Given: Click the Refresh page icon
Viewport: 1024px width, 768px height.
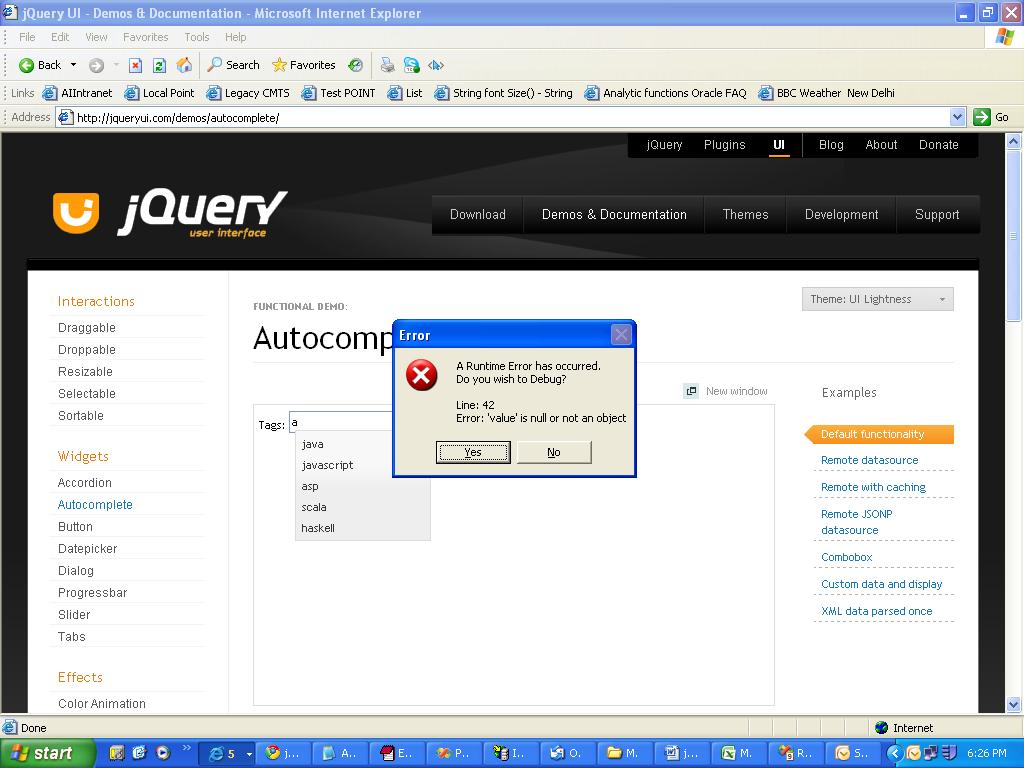Looking at the screenshot, I should click(x=159, y=65).
